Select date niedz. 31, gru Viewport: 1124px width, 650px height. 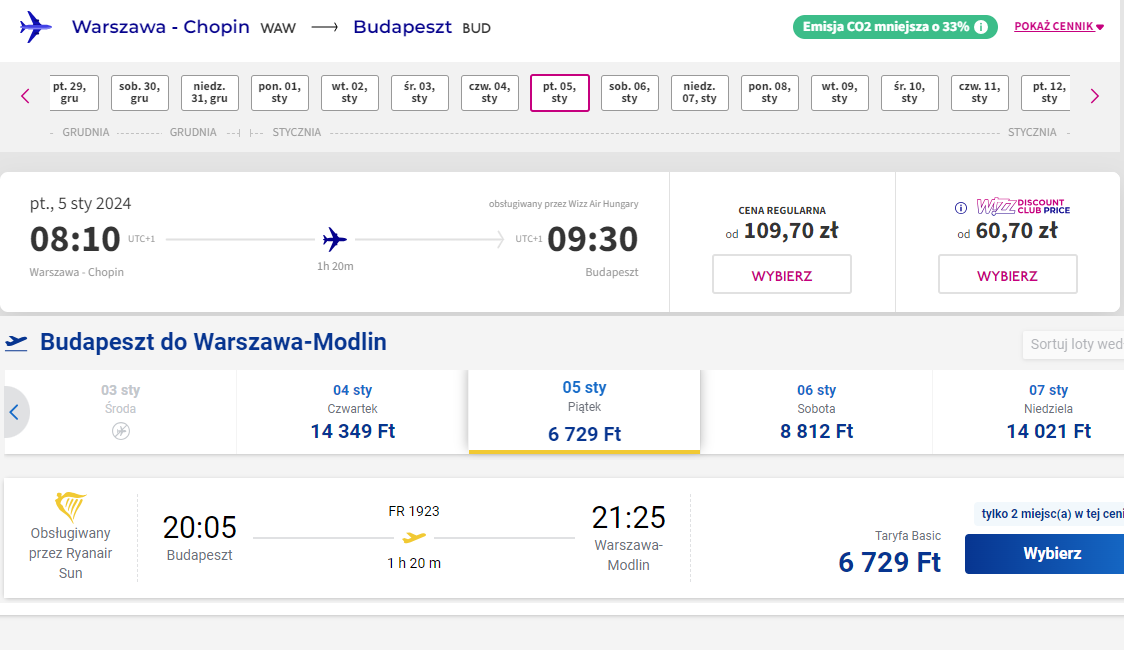click(209, 93)
